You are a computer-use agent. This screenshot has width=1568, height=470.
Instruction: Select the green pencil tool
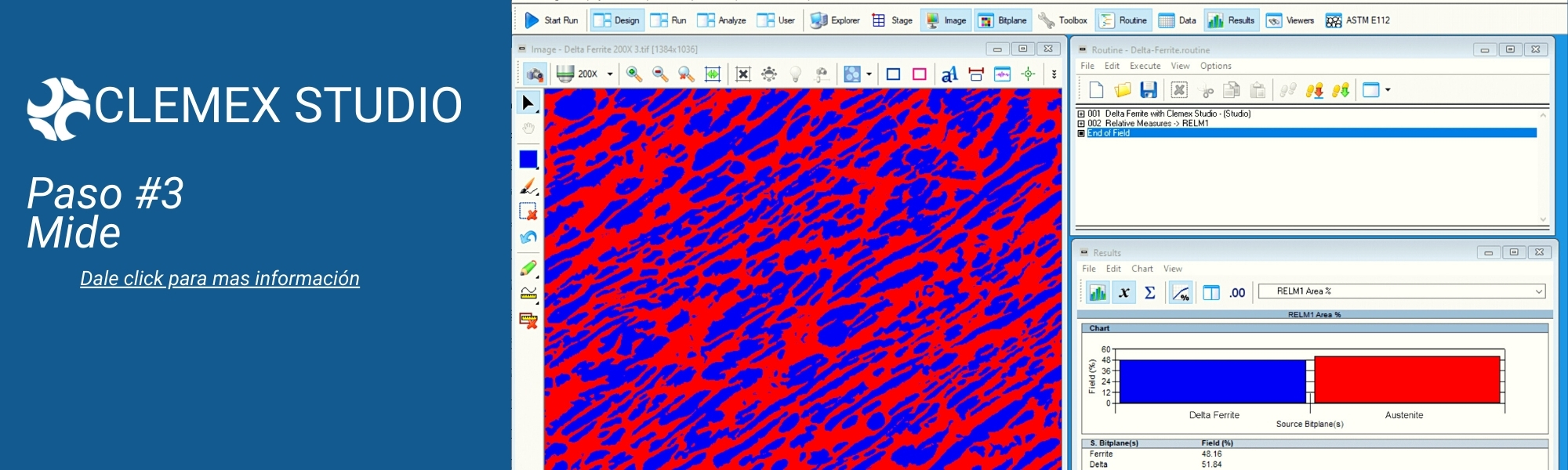(x=528, y=268)
